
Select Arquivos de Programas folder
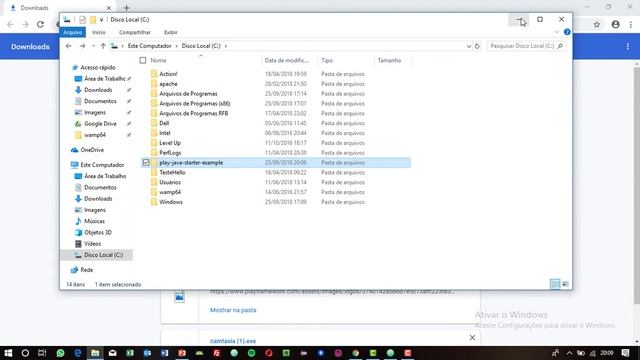188,93
